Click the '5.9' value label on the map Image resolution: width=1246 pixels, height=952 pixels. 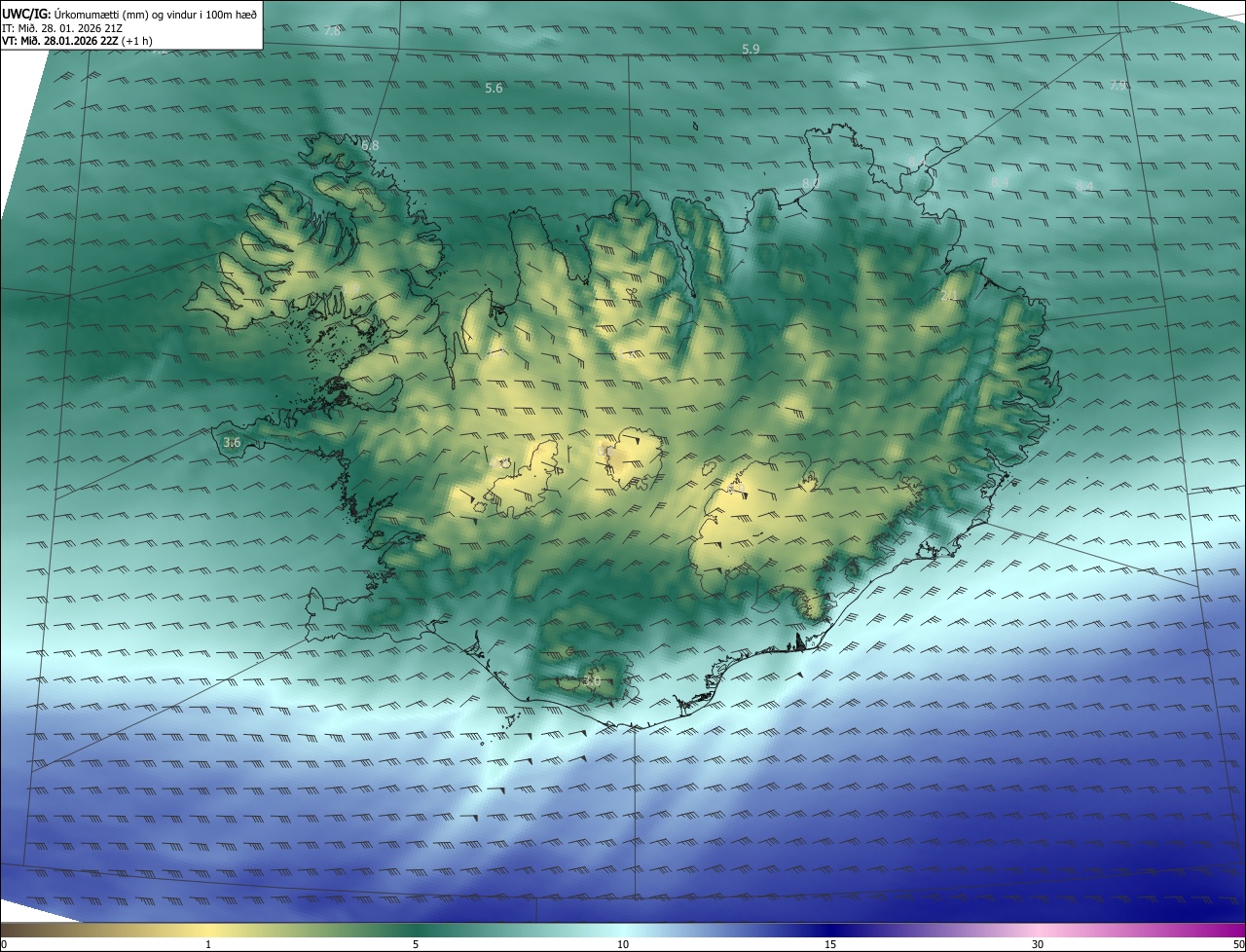click(x=751, y=49)
